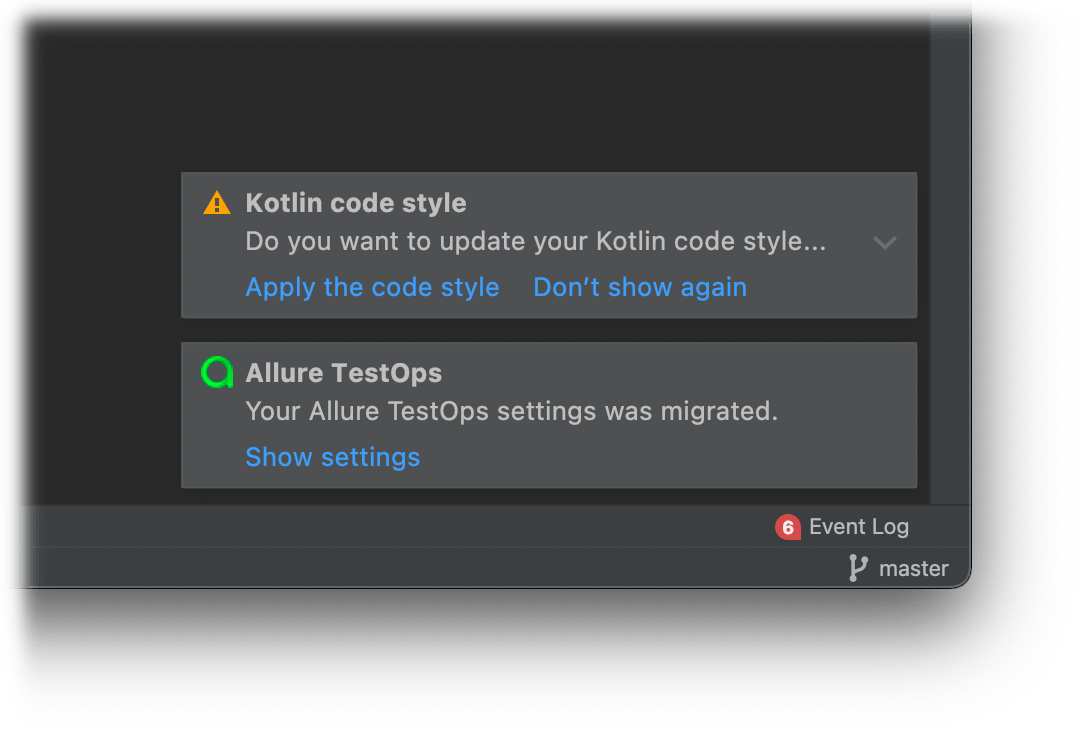Viewport: 1083px width, 736px height.
Task: Click the Kotlin code style warning icon
Action: tap(217, 203)
